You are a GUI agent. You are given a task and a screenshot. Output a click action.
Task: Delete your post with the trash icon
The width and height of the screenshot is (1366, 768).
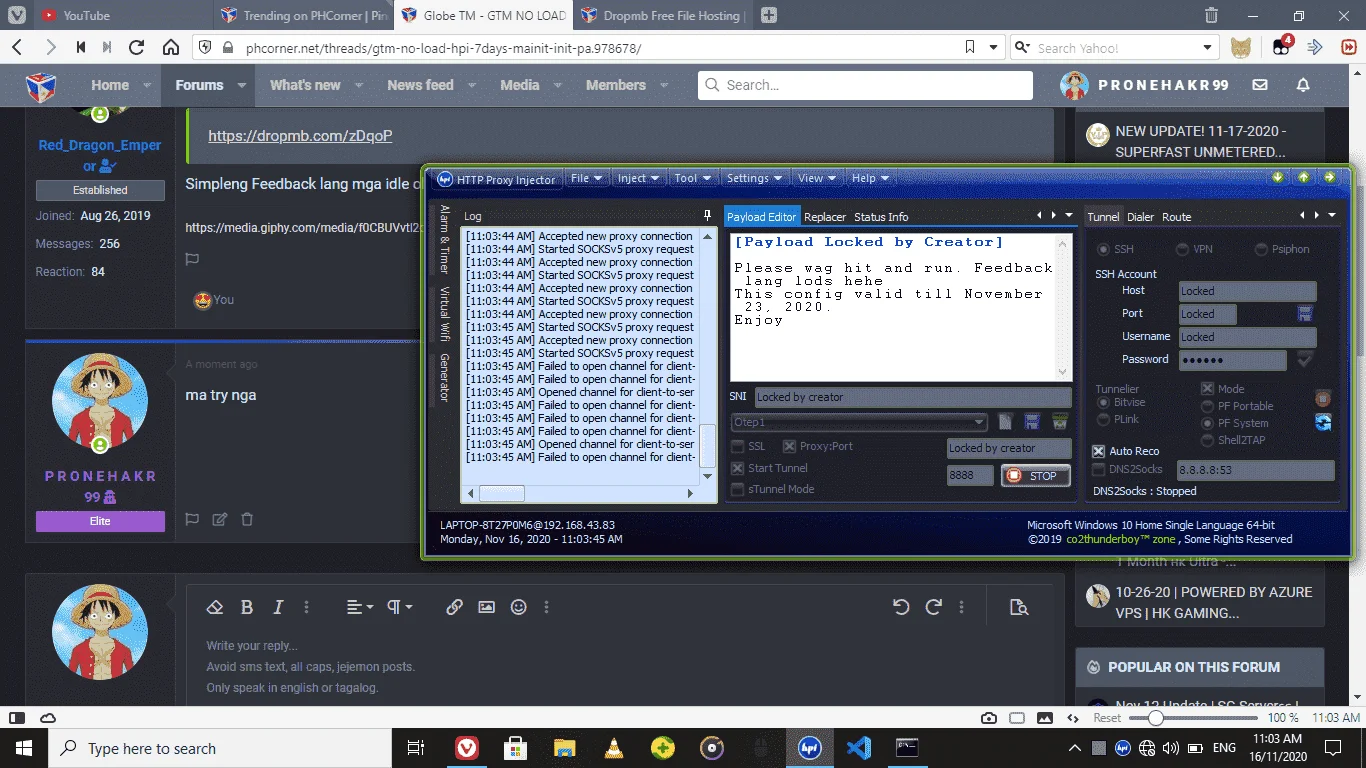247,519
